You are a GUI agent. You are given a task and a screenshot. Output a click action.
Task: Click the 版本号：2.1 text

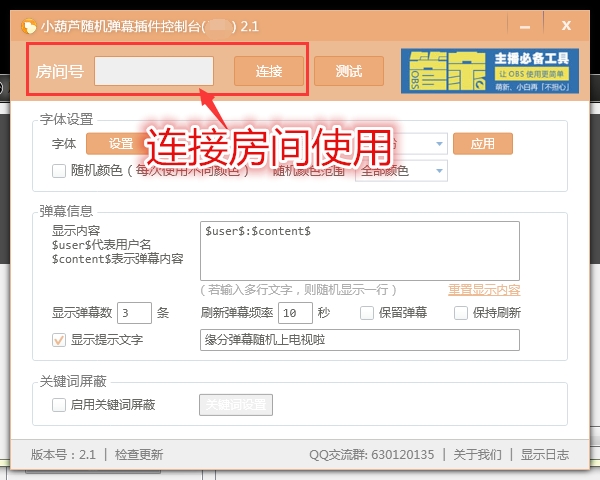pos(63,455)
